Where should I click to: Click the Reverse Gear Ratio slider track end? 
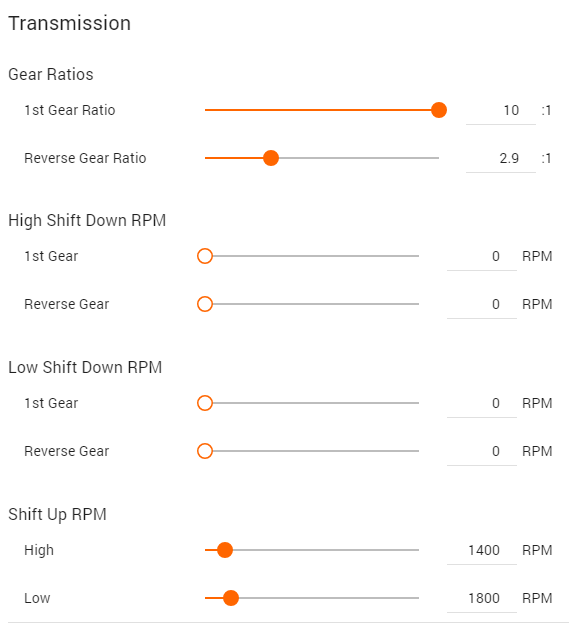437,158
